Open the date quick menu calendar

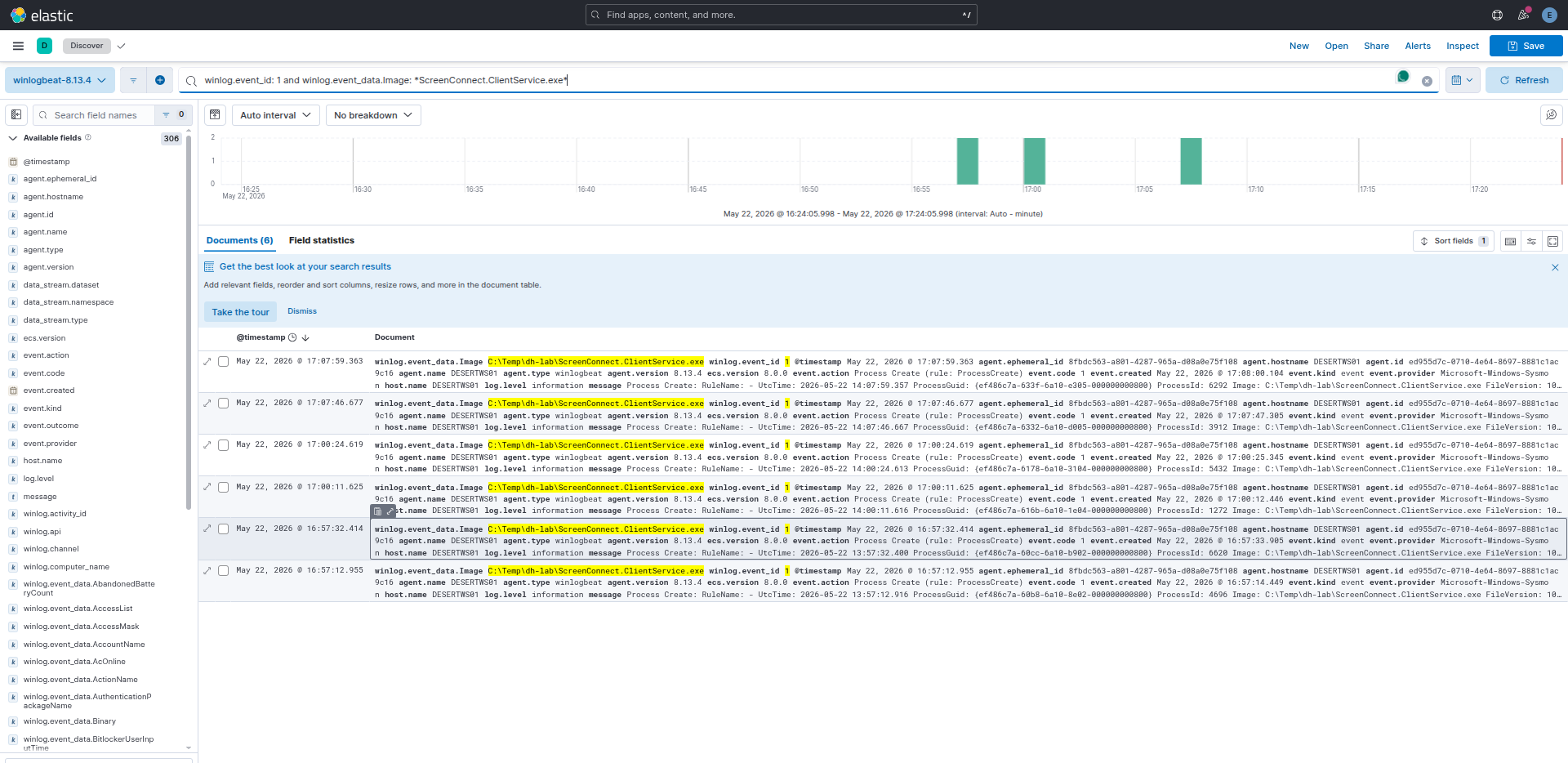(x=1462, y=80)
